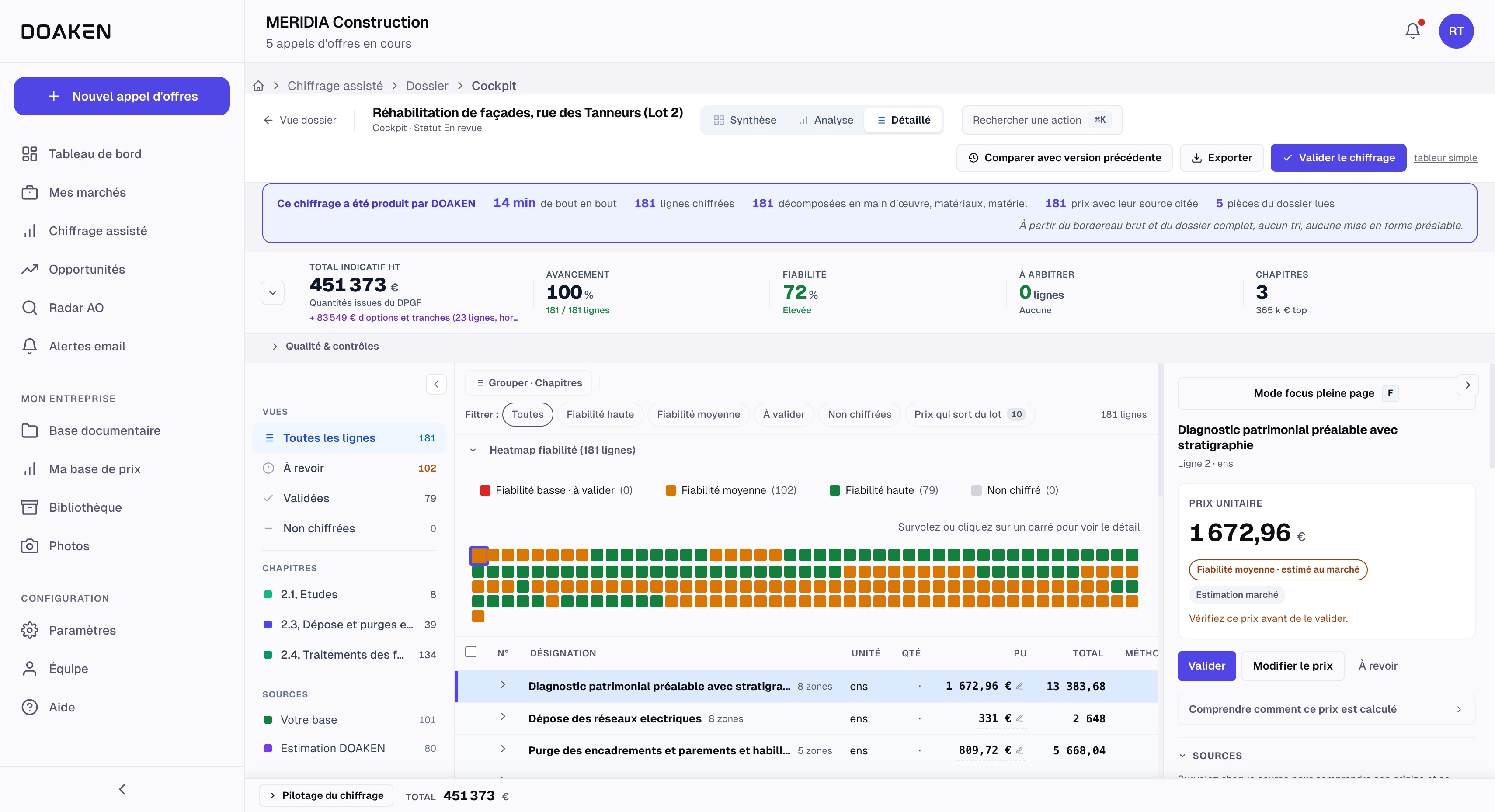The width and height of the screenshot is (1495, 812).
Task: Open Tableau de bord in the sidebar
Action: [x=121, y=154]
